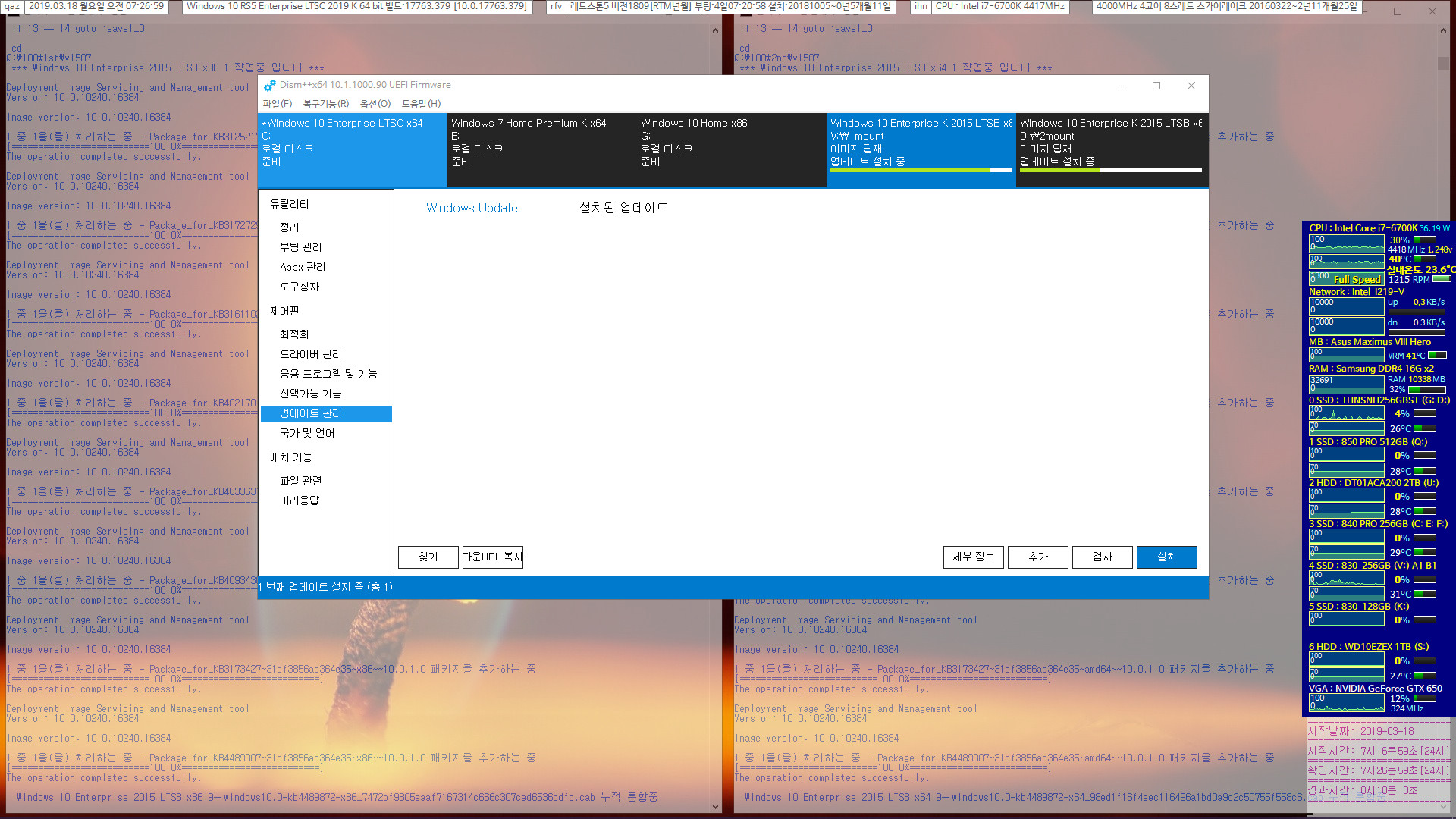The width and height of the screenshot is (1456, 819).
Task: Click the 다운URL 복사 button
Action: (x=493, y=557)
